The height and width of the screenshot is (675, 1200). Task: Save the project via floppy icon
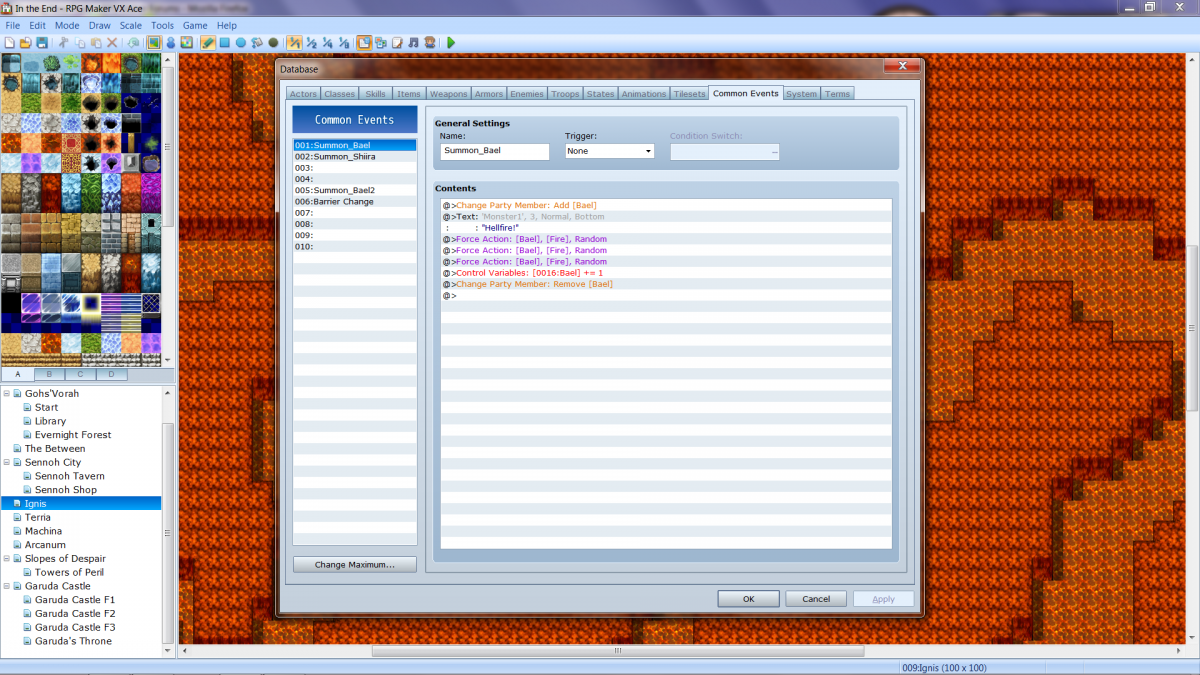(42, 43)
